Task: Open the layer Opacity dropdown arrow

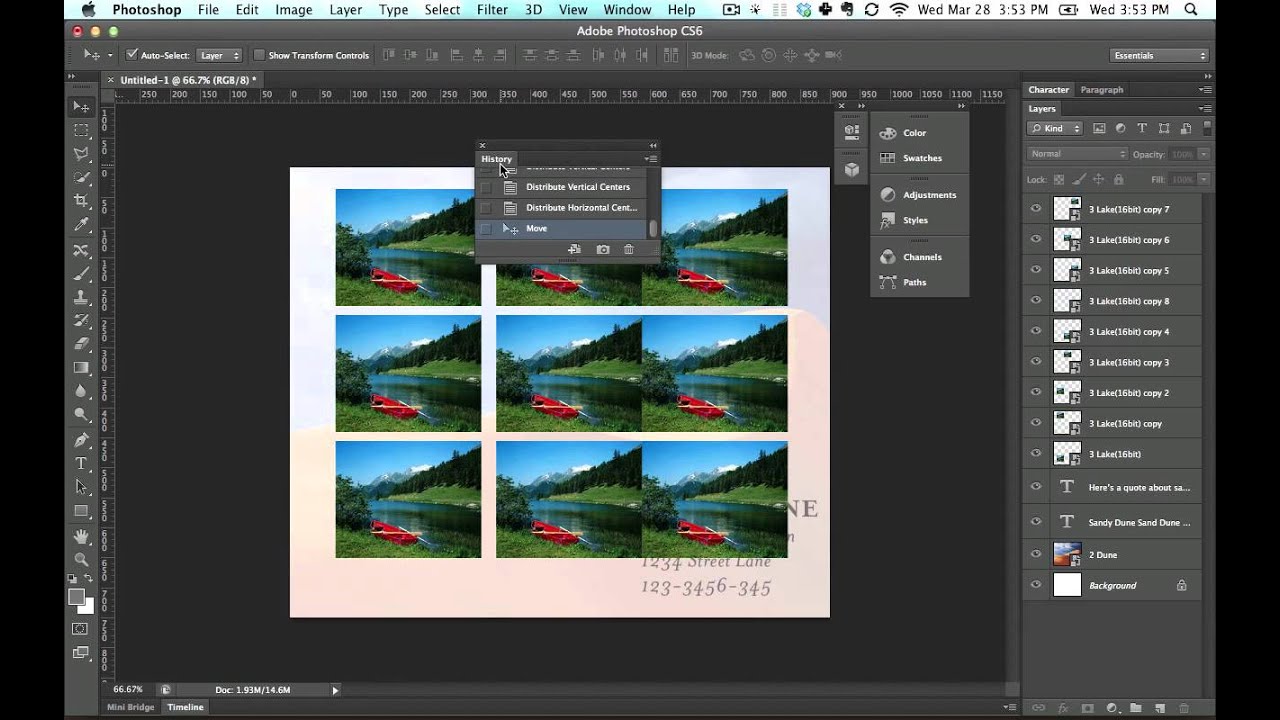Action: tap(1203, 154)
